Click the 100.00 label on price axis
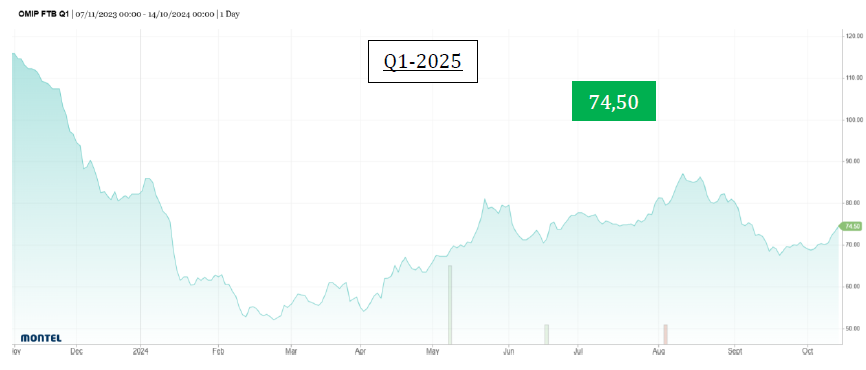This screenshot has width=866, height=370. [x=854, y=119]
